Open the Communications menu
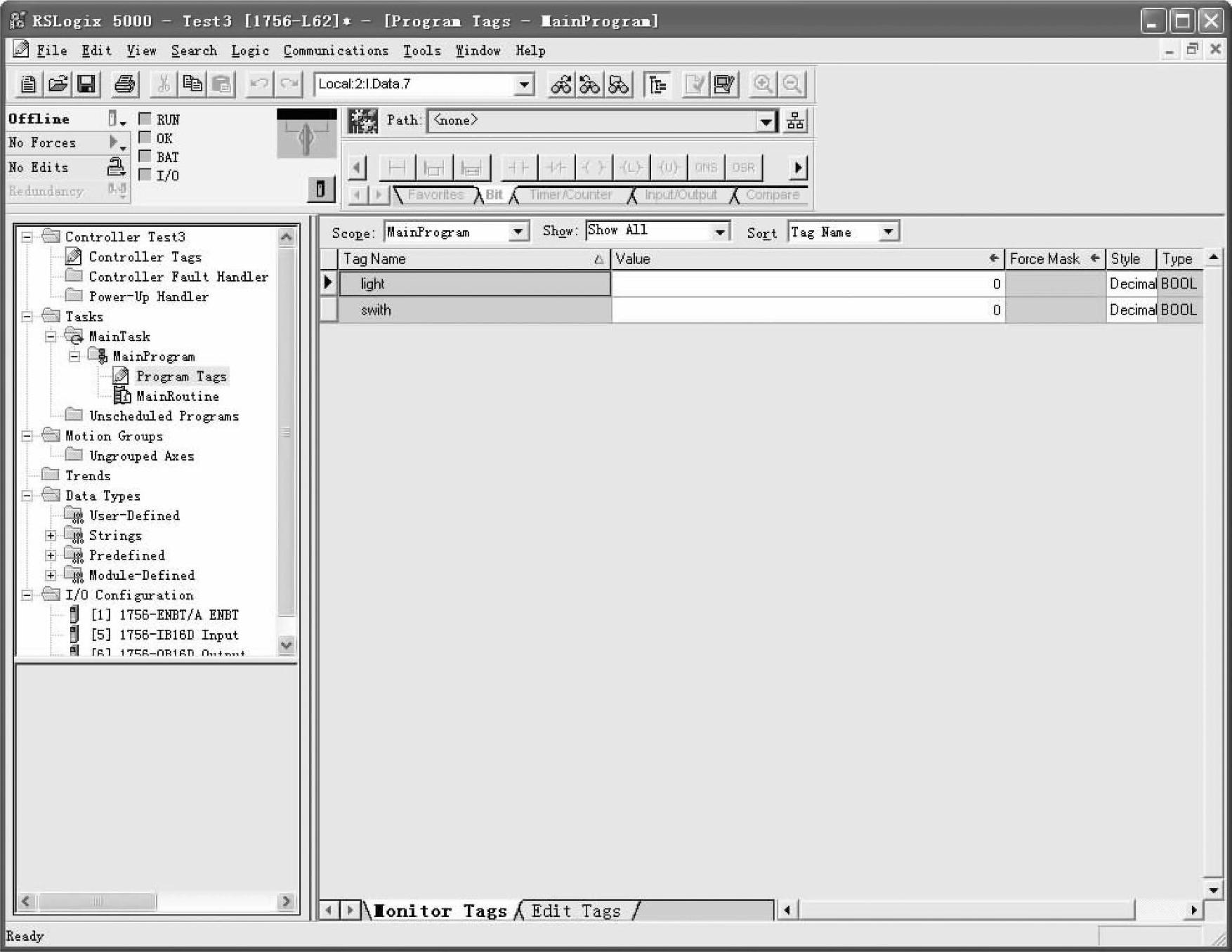This screenshot has width=1232, height=952. (336, 51)
